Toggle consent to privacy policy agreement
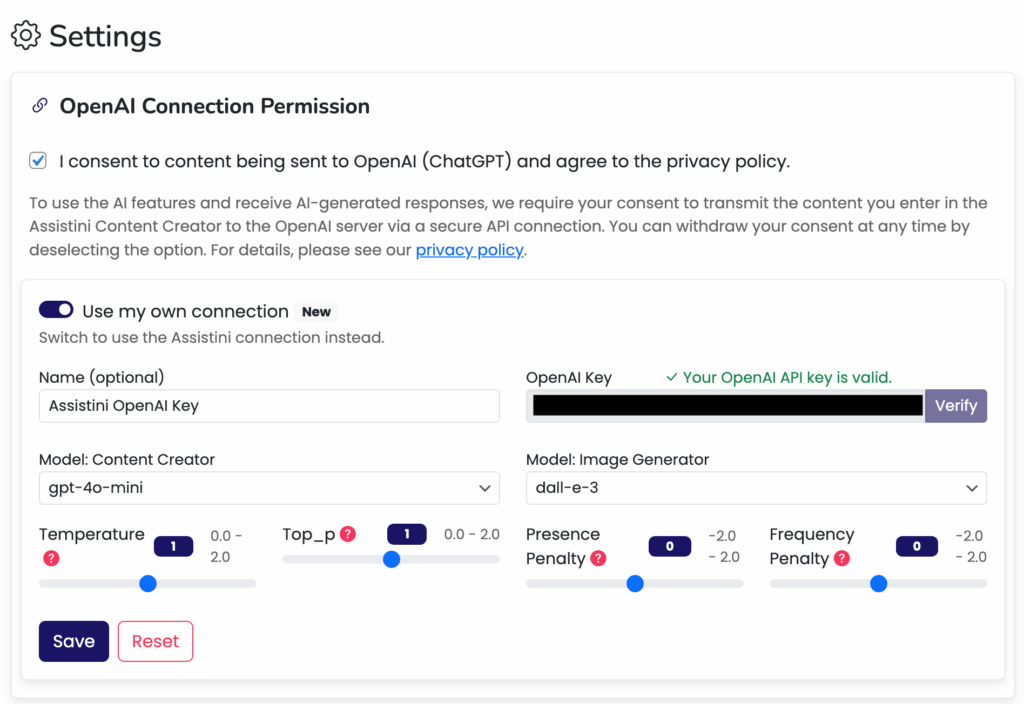This screenshot has height=704, width=1024. (x=37, y=160)
